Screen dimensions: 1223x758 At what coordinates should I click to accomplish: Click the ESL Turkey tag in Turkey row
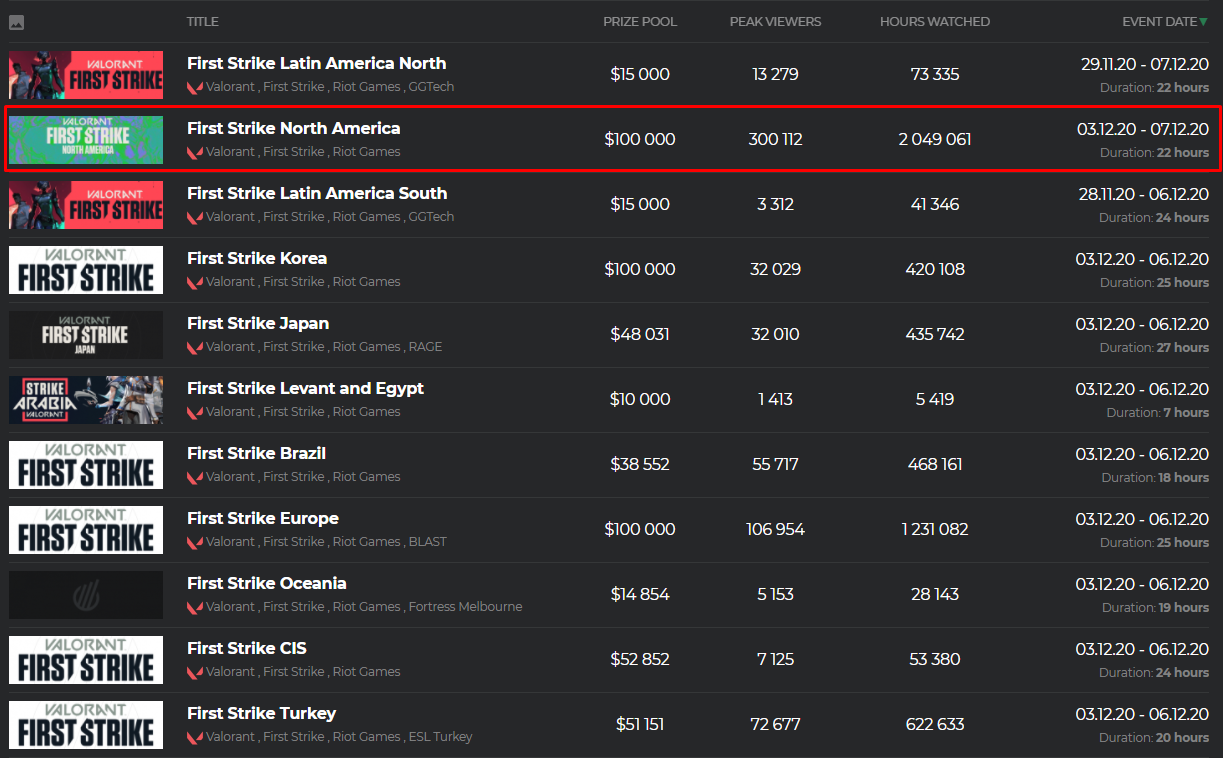click(x=440, y=737)
